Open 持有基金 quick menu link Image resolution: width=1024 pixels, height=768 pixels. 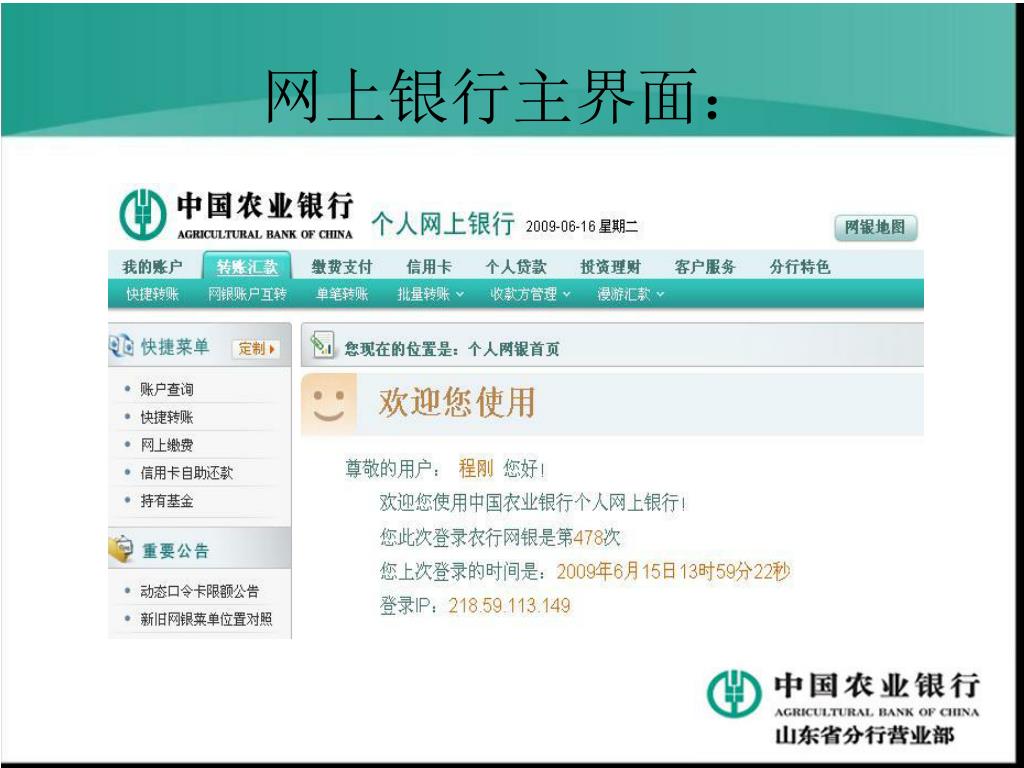click(167, 500)
